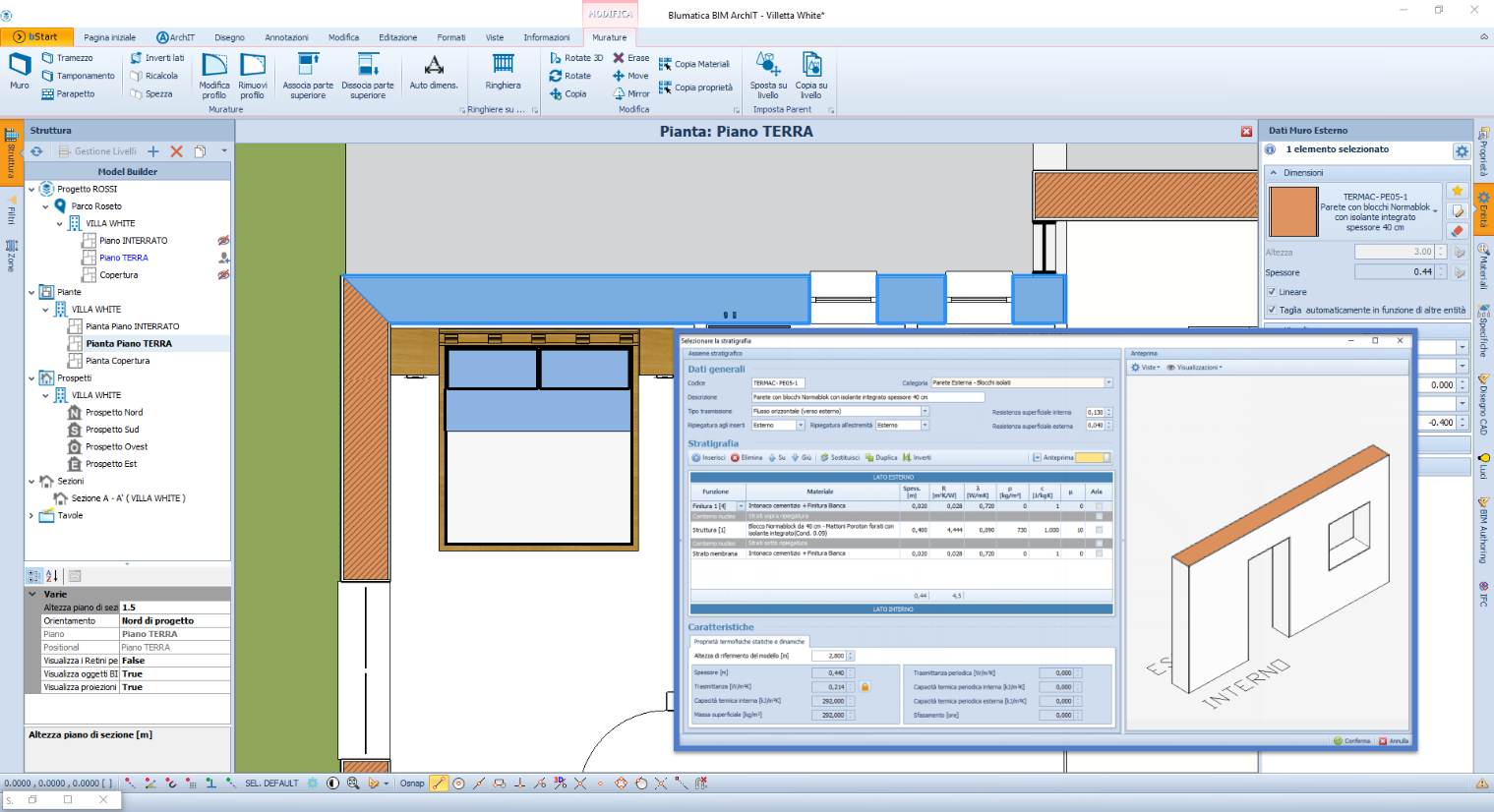
Task: Check Aria box for Finitura 1 row
Action: pyautogui.click(x=1099, y=506)
